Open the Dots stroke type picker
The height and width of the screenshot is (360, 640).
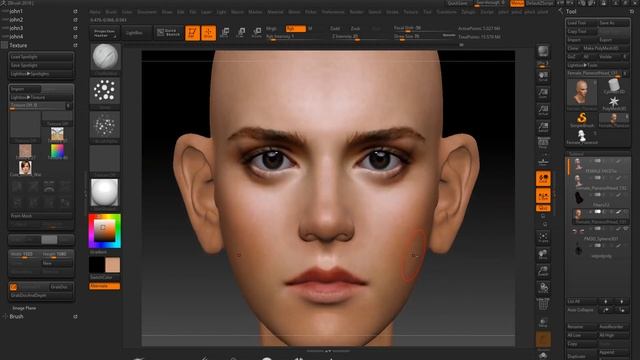point(105,92)
